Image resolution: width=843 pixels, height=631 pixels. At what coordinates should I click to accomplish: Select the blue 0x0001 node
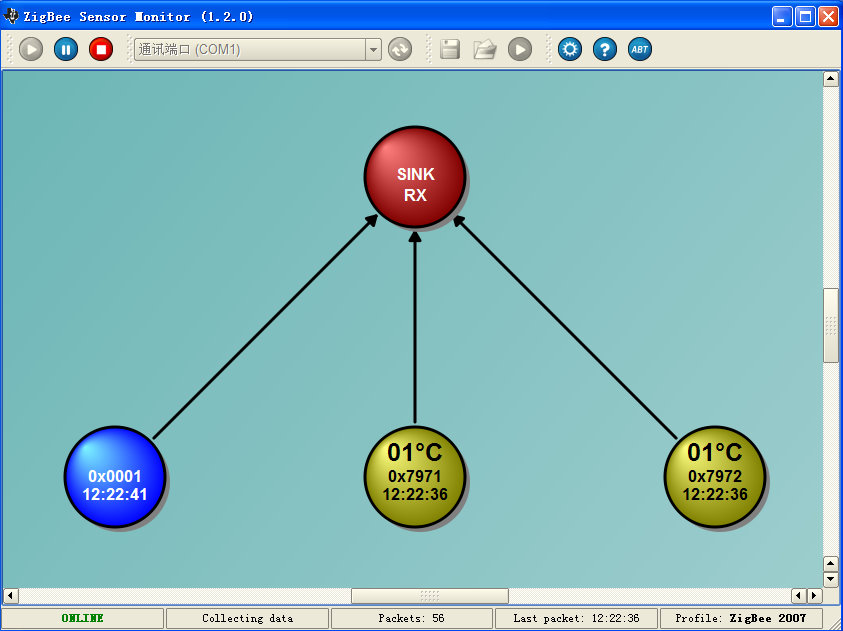click(x=115, y=477)
